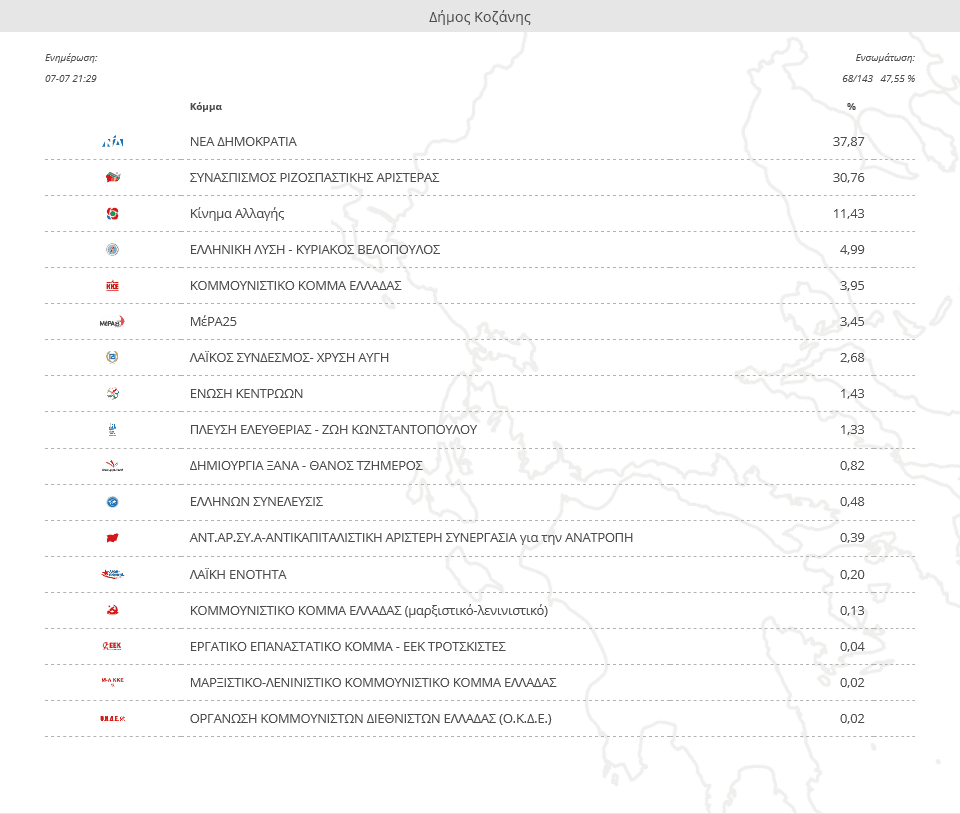This screenshot has height=814, width=960.
Task: Click the Κίνημα Αλλαγής party logo
Action: [113, 214]
